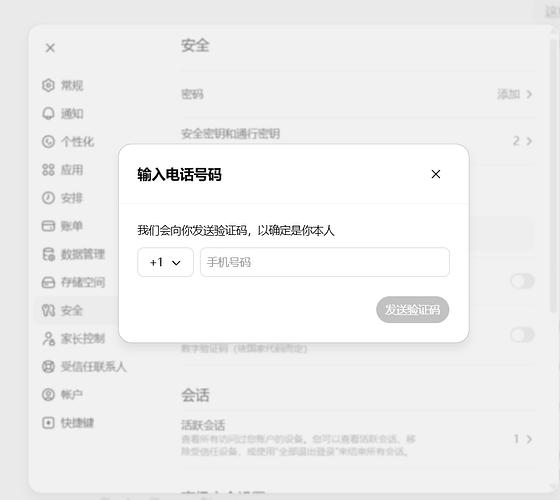
Task: Select the 安排 clock icon
Action: tap(48, 198)
